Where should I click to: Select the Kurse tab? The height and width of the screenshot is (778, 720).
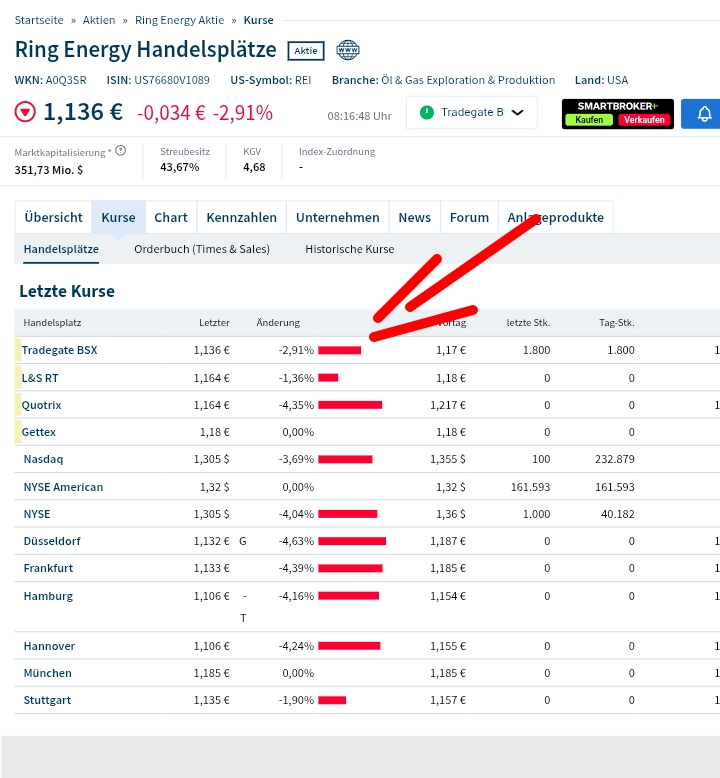tap(119, 217)
